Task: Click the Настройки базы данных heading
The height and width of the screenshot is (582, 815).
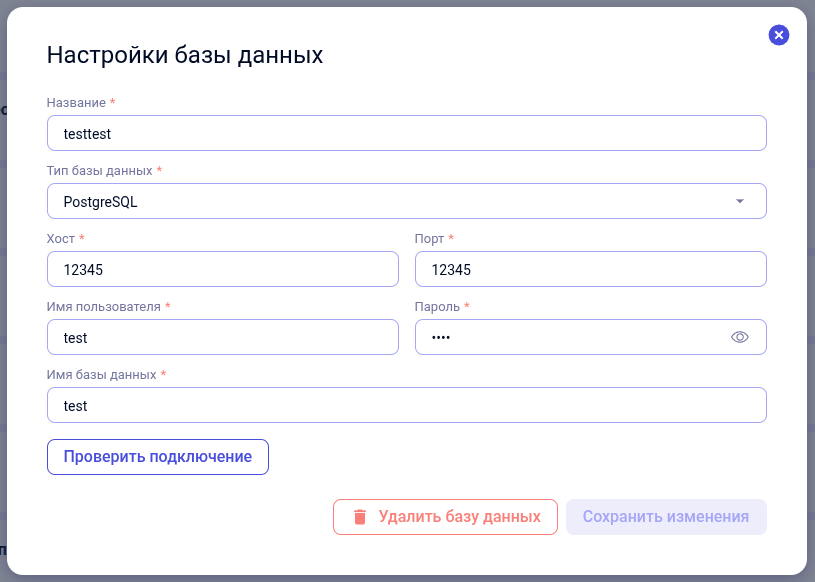Action: pos(185,55)
